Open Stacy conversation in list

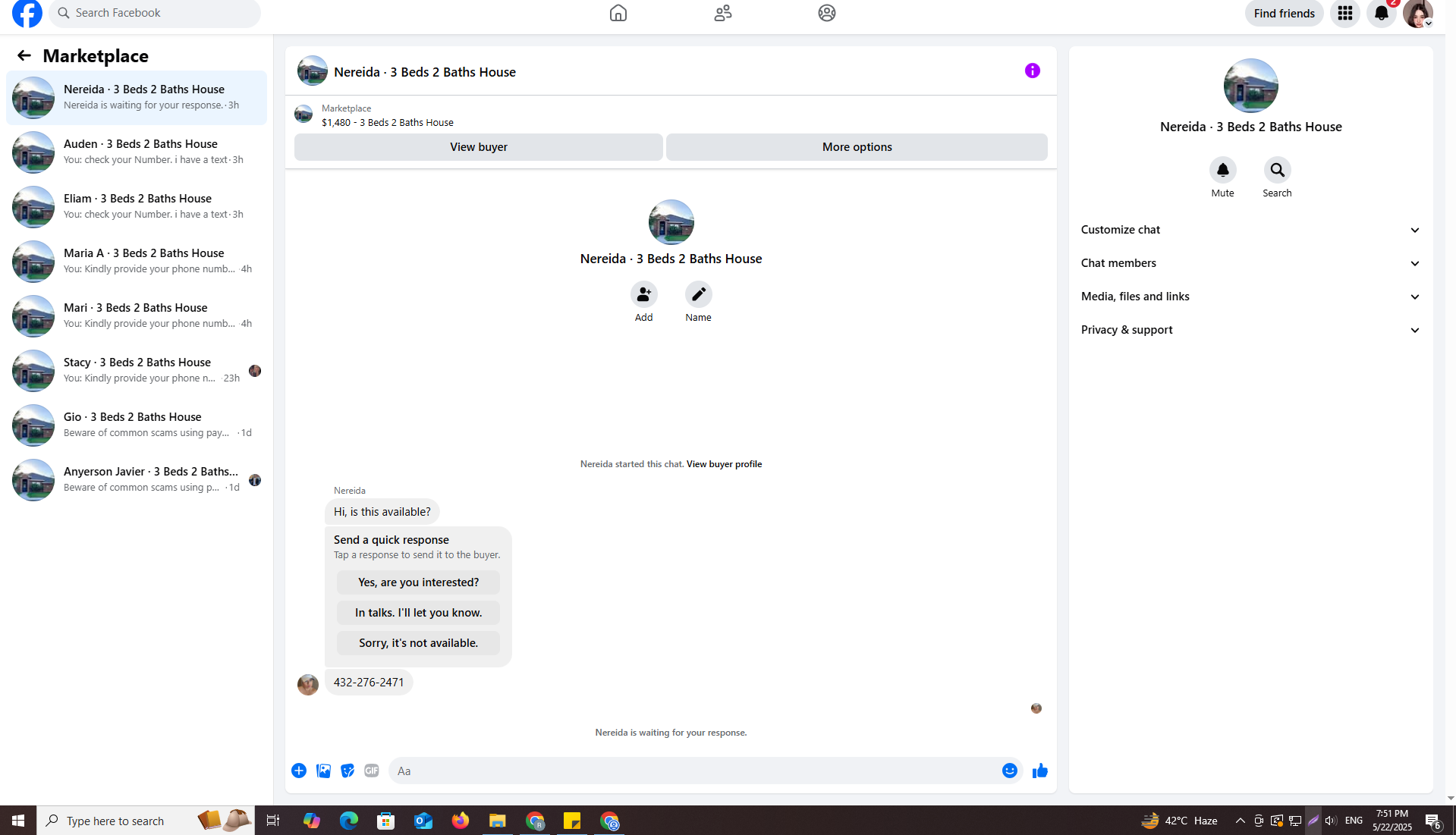(x=137, y=371)
